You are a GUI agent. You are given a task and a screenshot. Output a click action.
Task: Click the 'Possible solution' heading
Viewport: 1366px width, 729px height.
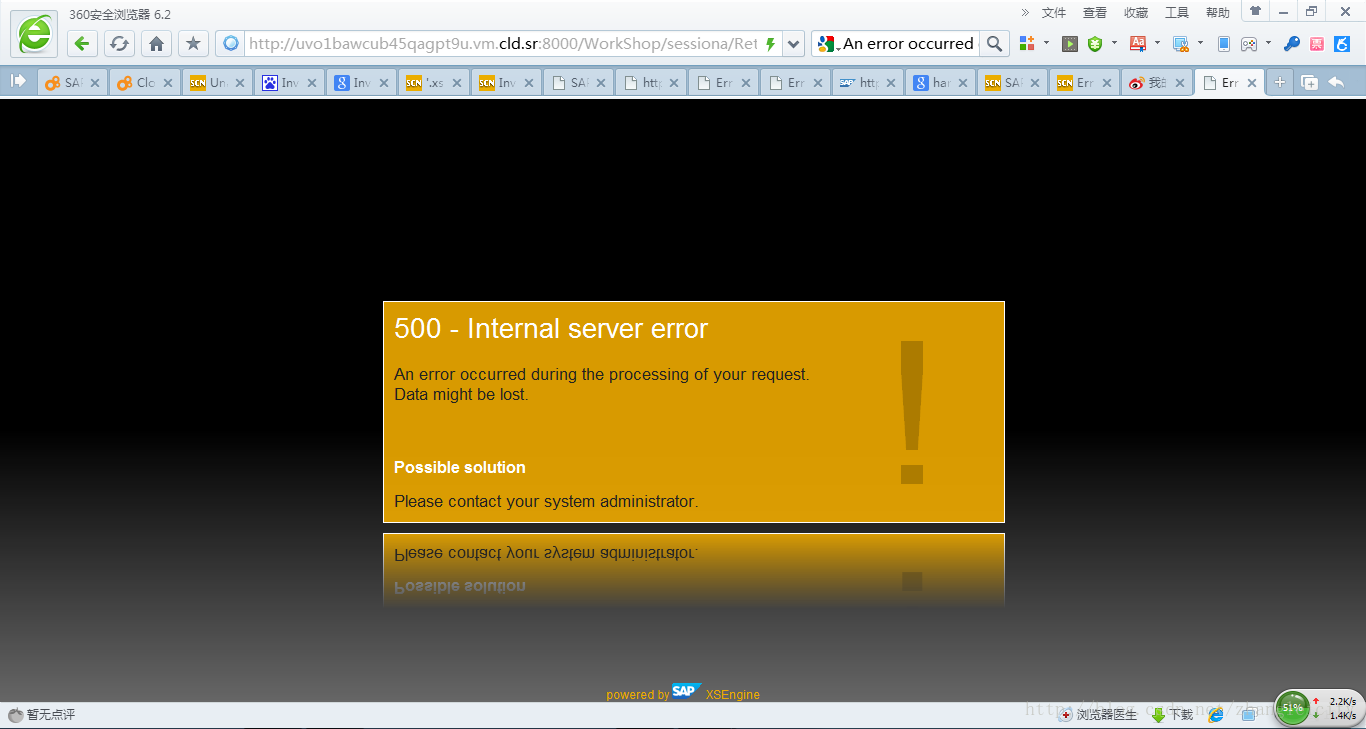click(460, 467)
